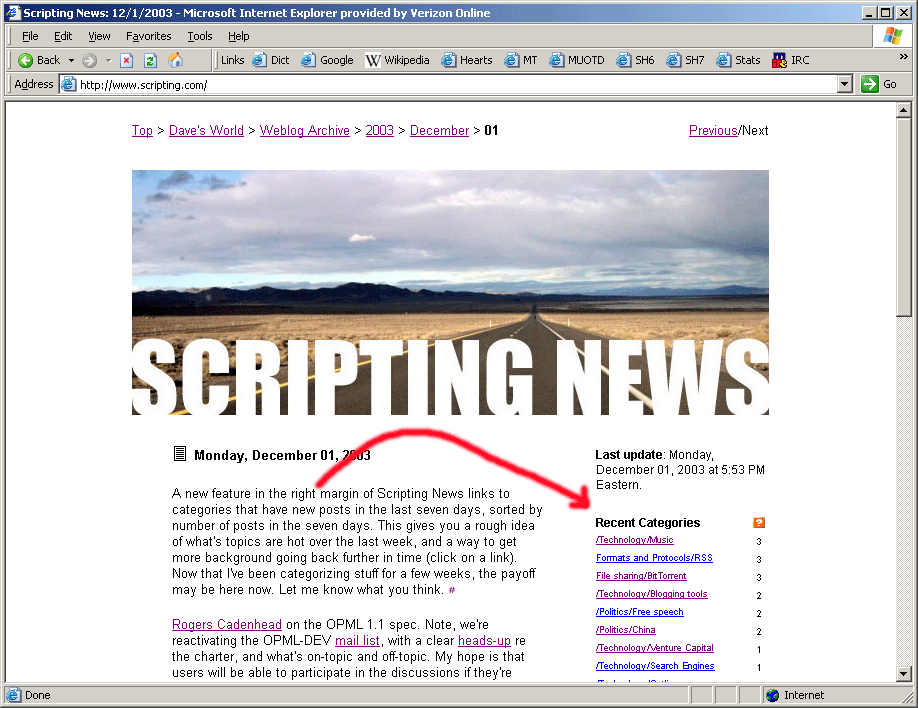
Task: Click the vertical scrollbar down arrow
Action: pyautogui.click(x=904, y=673)
